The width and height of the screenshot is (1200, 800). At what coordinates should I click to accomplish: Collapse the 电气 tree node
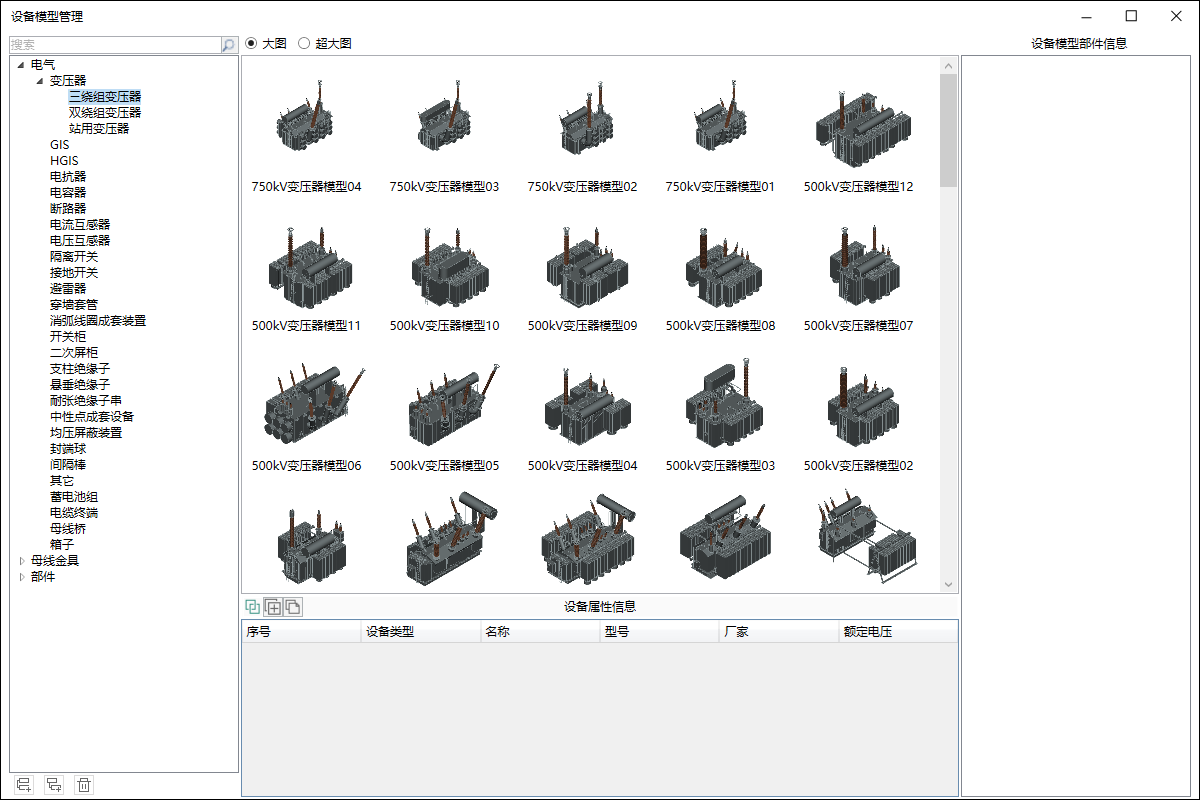coord(21,65)
